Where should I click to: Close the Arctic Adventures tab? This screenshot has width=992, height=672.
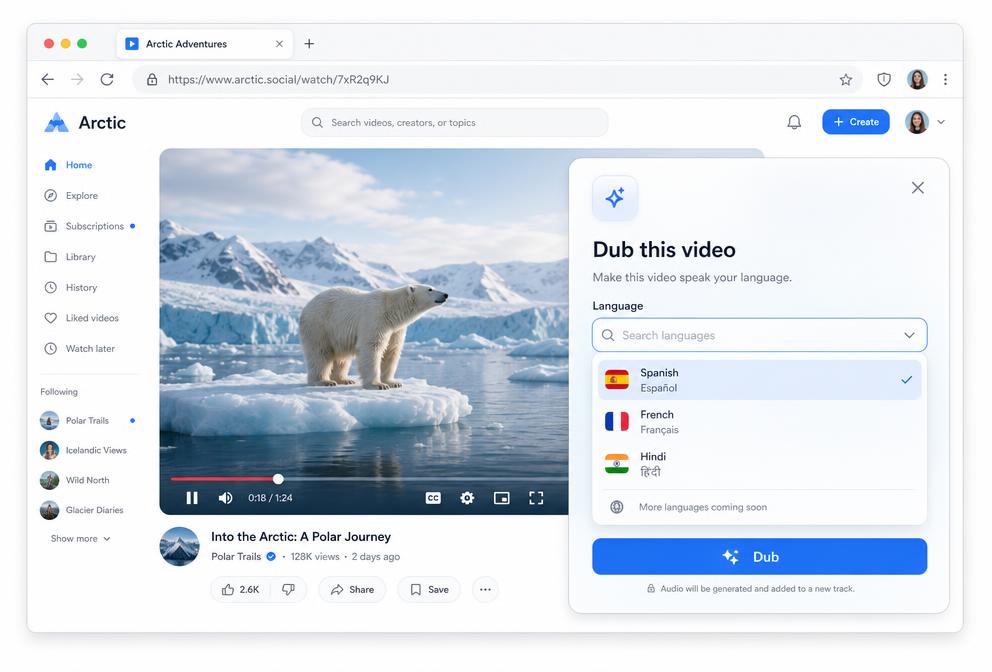[x=279, y=44]
